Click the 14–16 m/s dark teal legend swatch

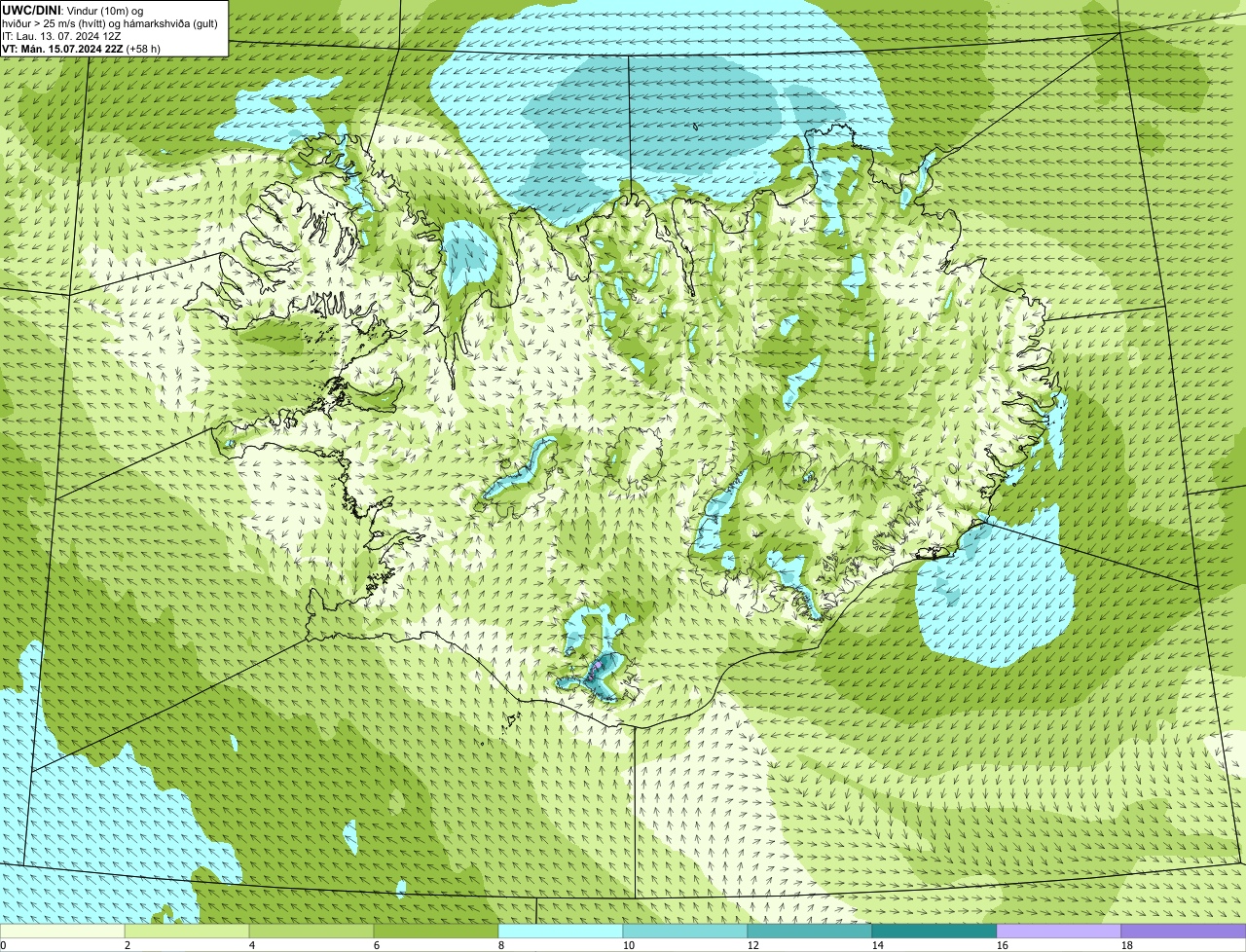pyautogui.click(x=934, y=932)
